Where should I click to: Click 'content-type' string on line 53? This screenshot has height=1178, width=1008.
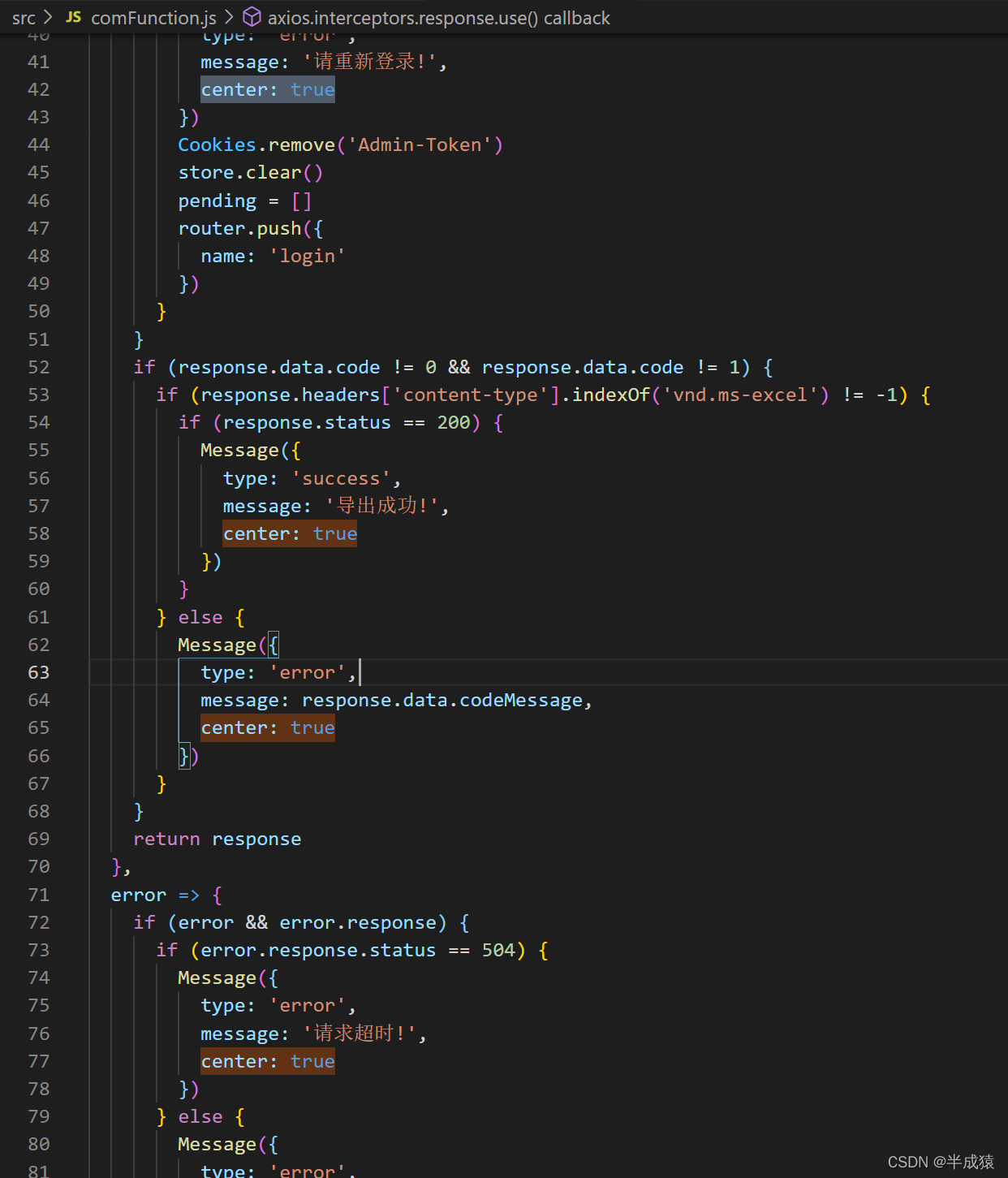point(476,395)
